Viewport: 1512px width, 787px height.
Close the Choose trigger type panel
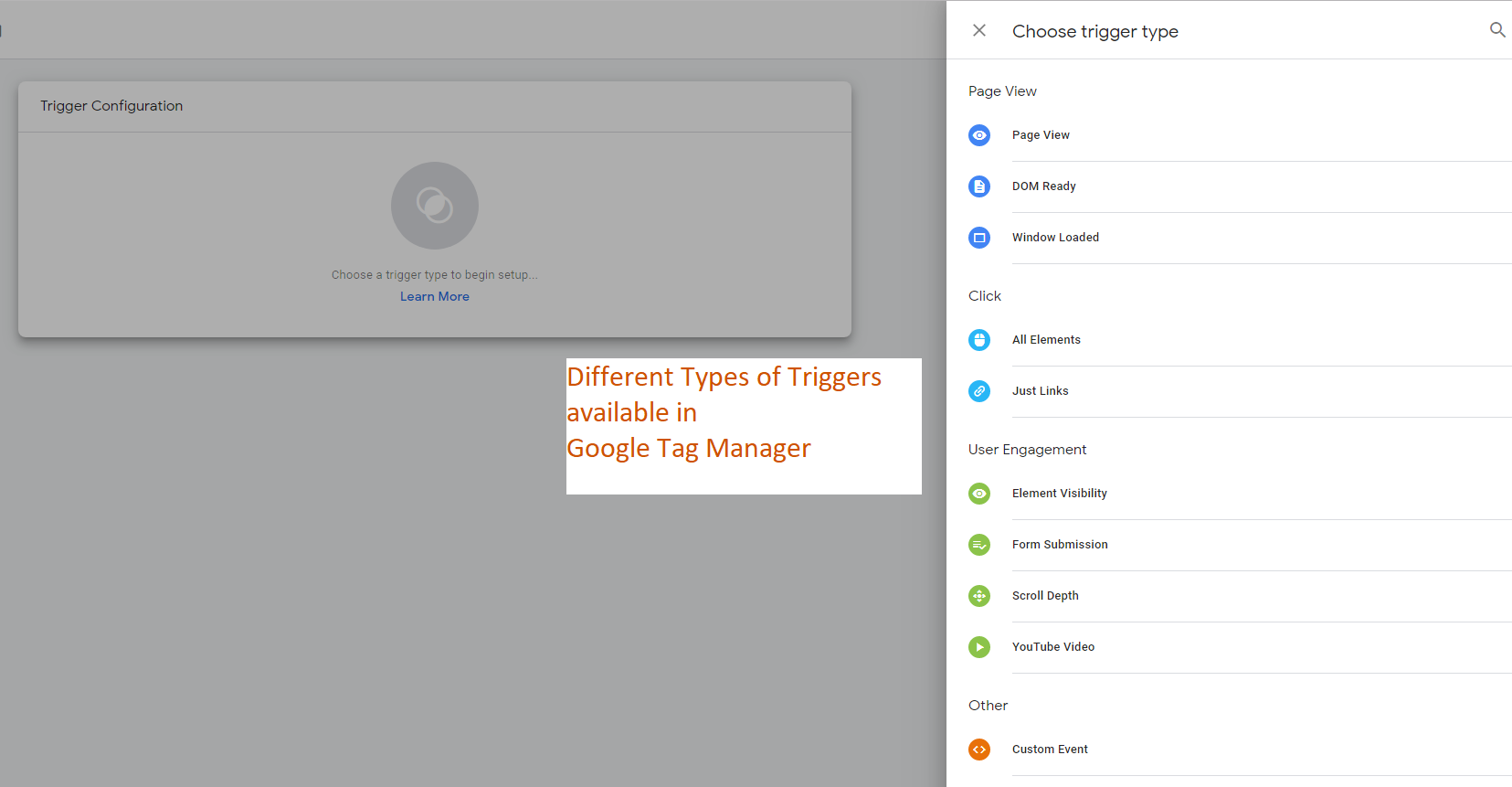(979, 30)
